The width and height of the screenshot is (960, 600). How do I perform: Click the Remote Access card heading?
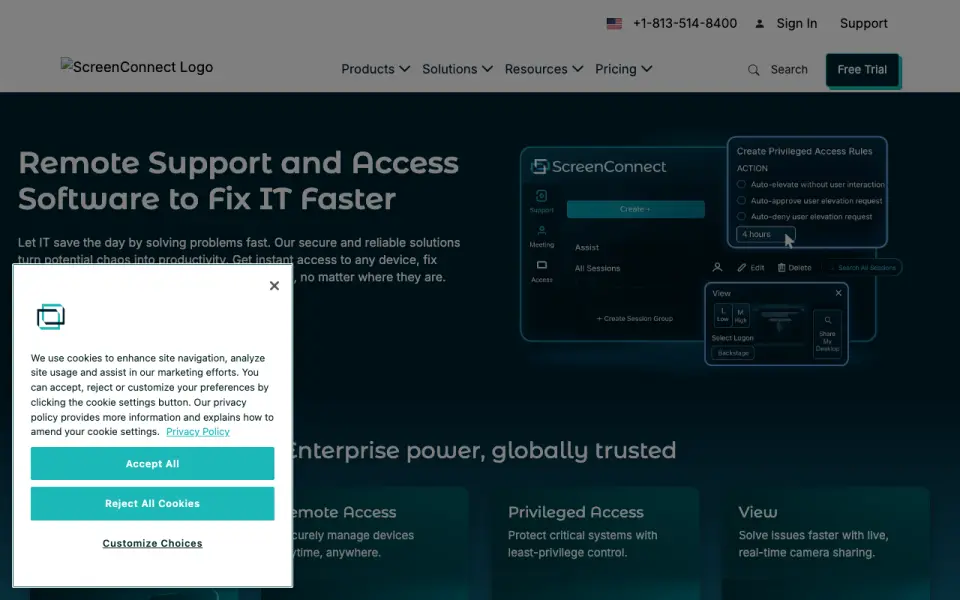pos(343,512)
